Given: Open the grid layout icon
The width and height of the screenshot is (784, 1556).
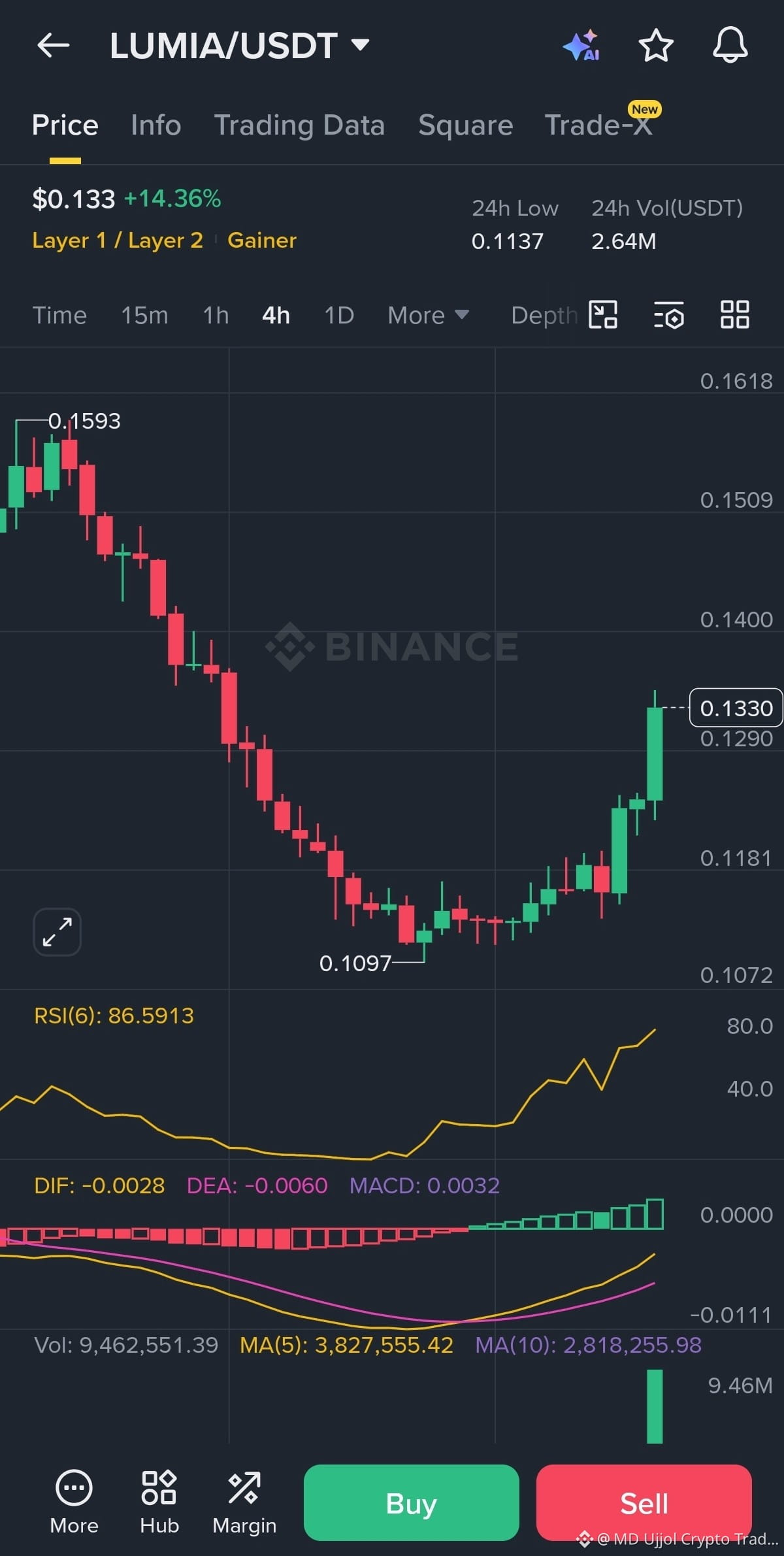Looking at the screenshot, I should pyautogui.click(x=735, y=314).
